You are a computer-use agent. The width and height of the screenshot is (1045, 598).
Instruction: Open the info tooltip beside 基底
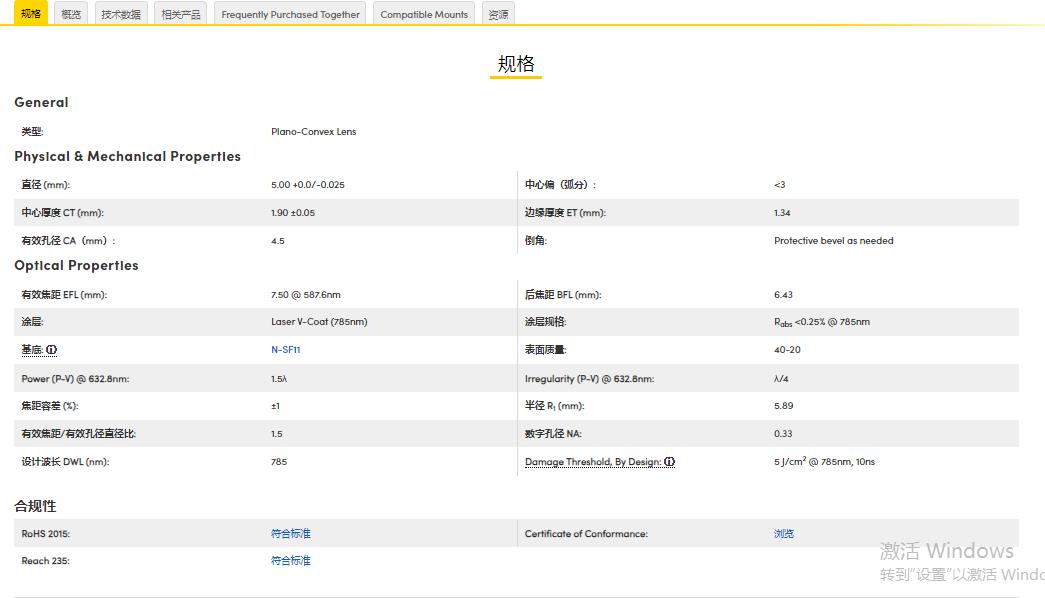pyautogui.click(x=53, y=350)
